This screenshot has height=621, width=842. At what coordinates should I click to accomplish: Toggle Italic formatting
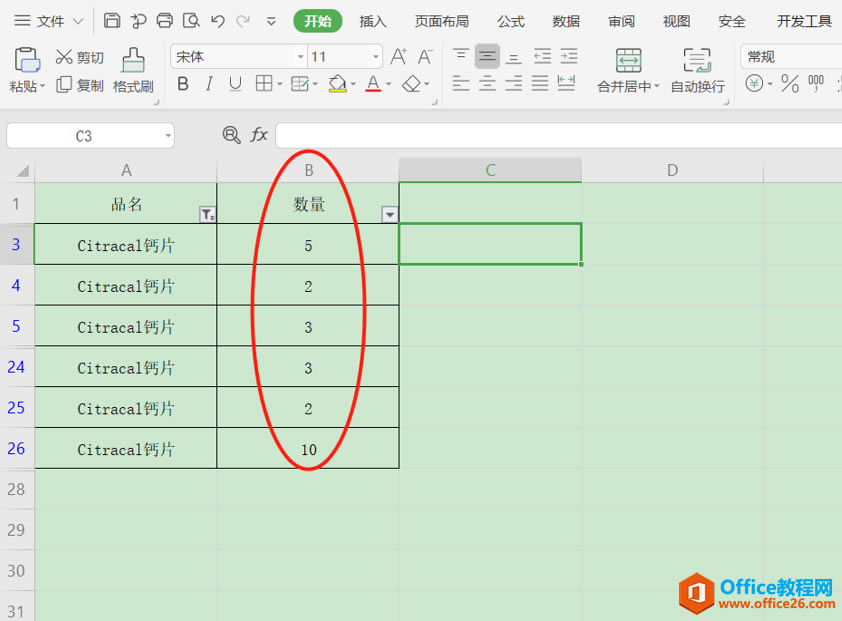click(209, 84)
